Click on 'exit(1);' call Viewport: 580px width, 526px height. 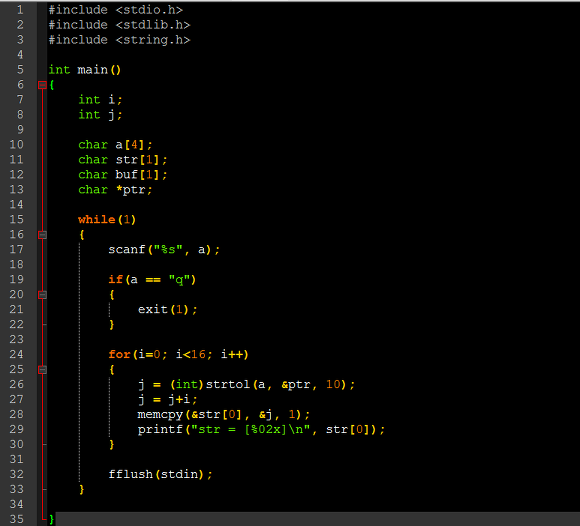coord(168,309)
